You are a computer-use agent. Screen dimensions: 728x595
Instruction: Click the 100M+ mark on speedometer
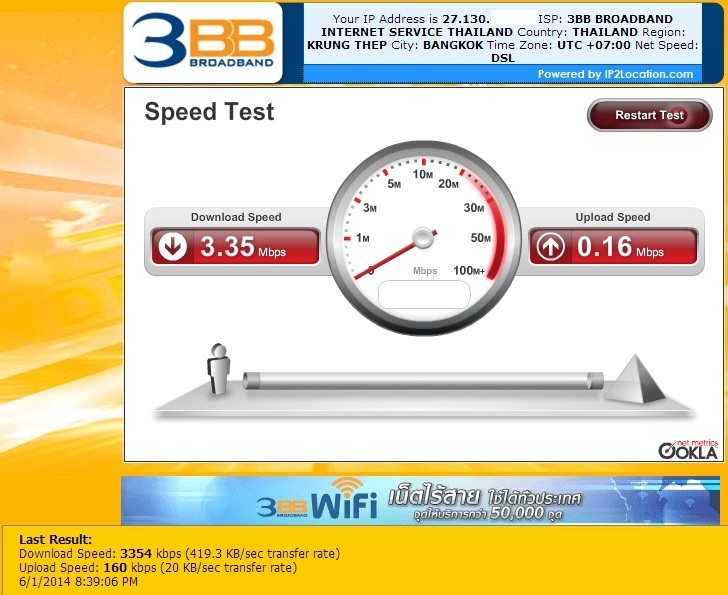coord(469,271)
